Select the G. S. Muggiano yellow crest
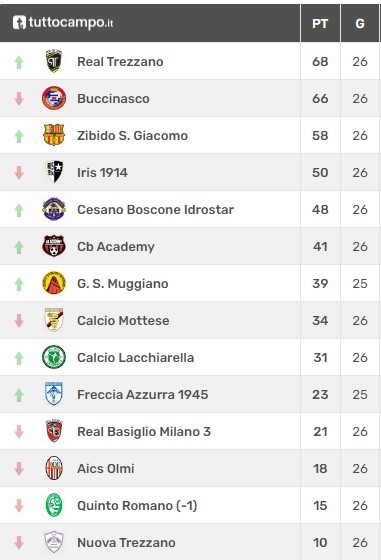This screenshot has width=381, height=560. (54, 283)
